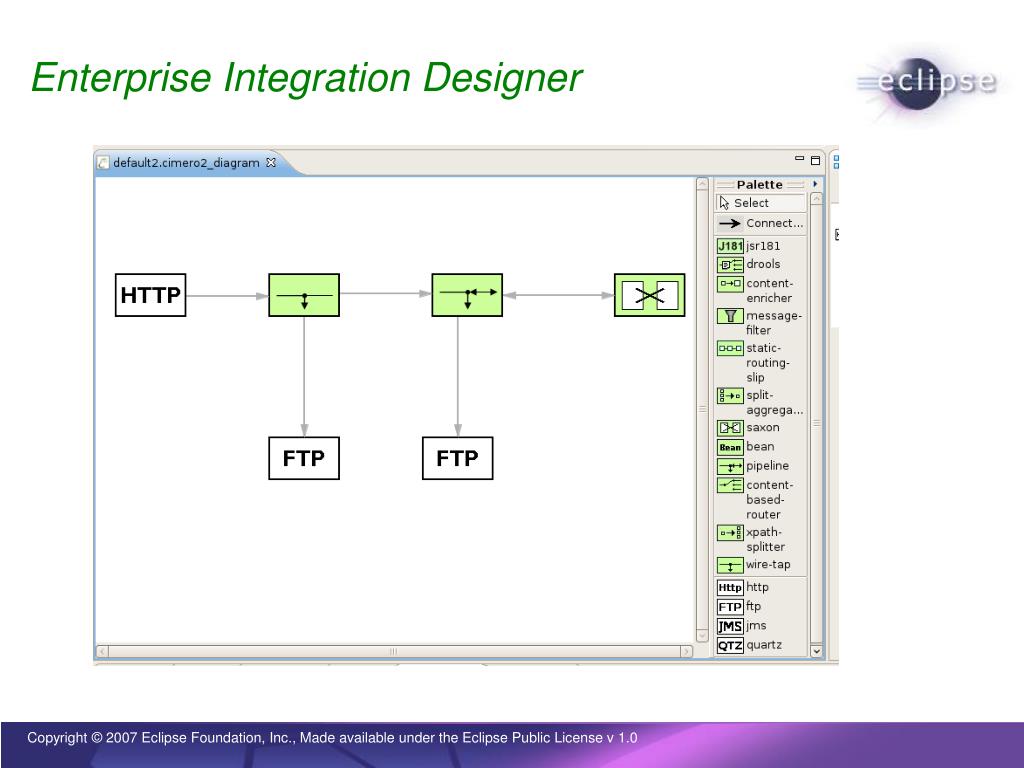This screenshot has height=768, width=1024.
Task: Open the default2.cimero2_diagram tab
Action: click(186, 163)
